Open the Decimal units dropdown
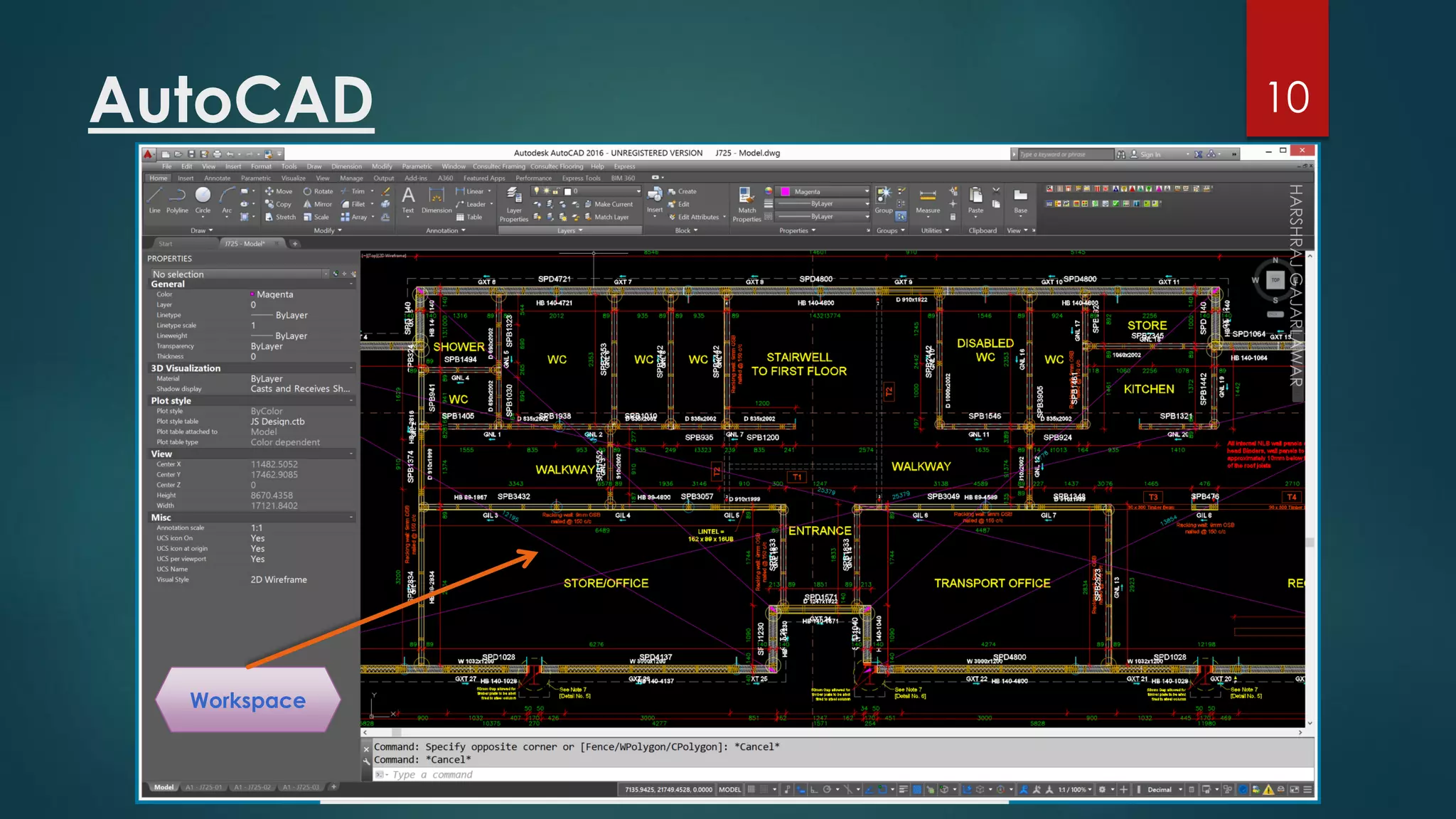Screen dimensions: 1456x819 click(x=1164, y=789)
